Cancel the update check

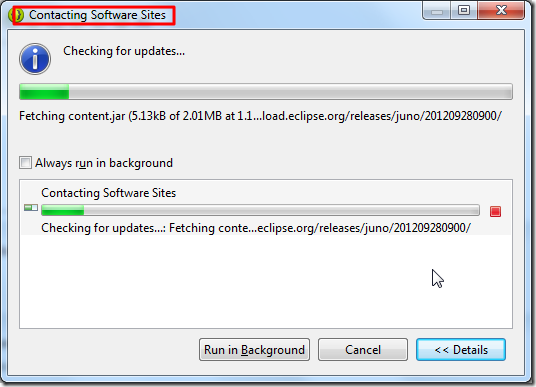tap(363, 349)
